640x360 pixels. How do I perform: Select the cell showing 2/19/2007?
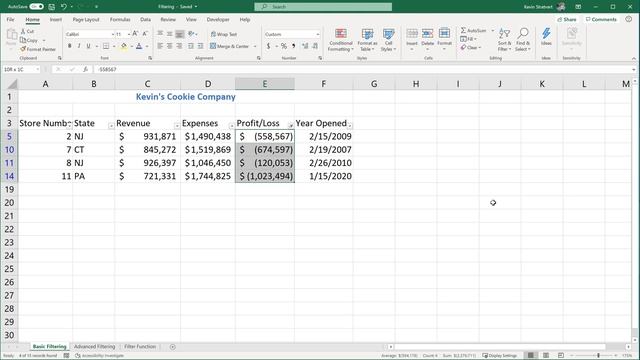pos(324,150)
